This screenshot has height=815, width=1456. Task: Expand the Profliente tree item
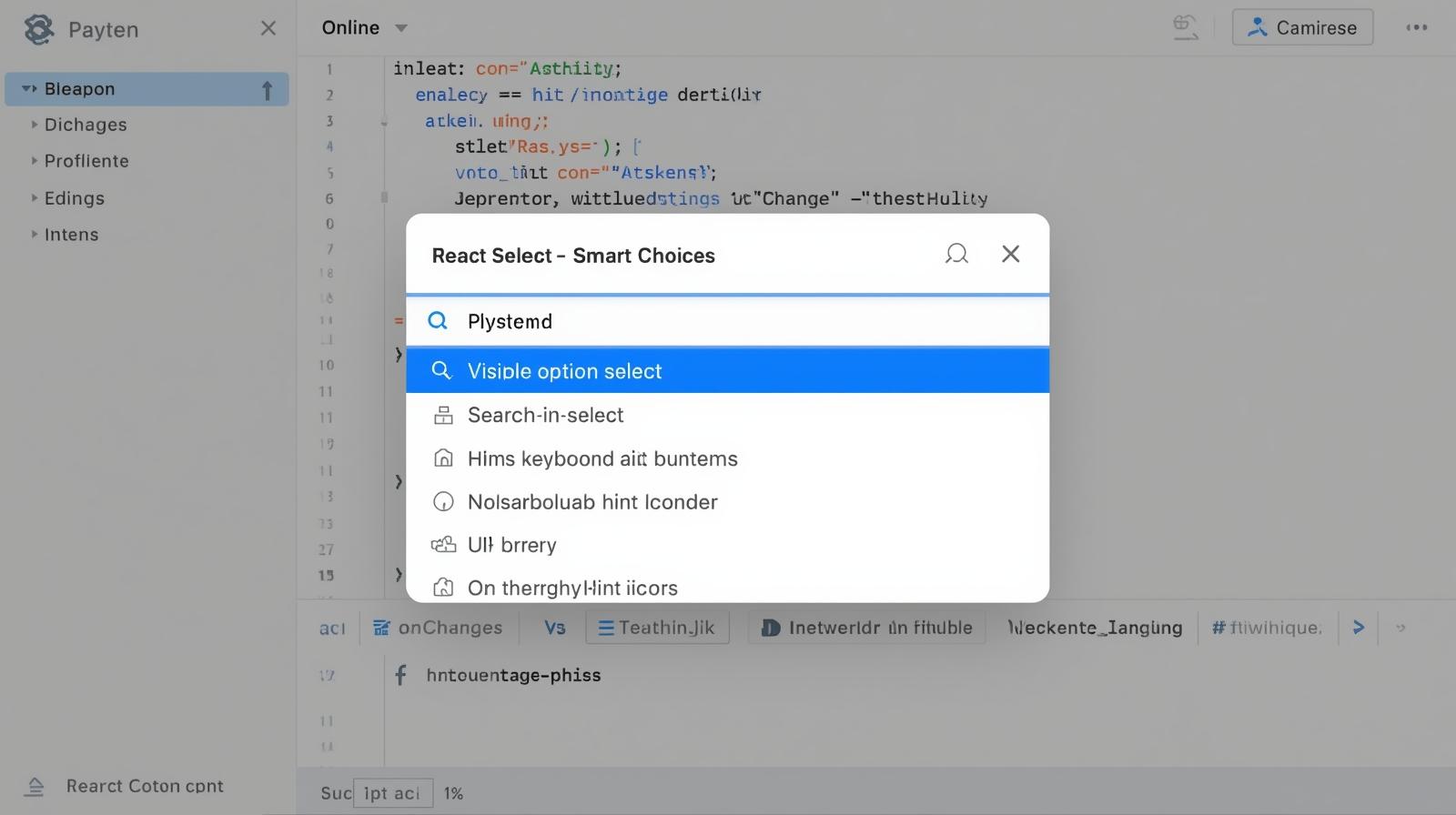[x=35, y=161]
